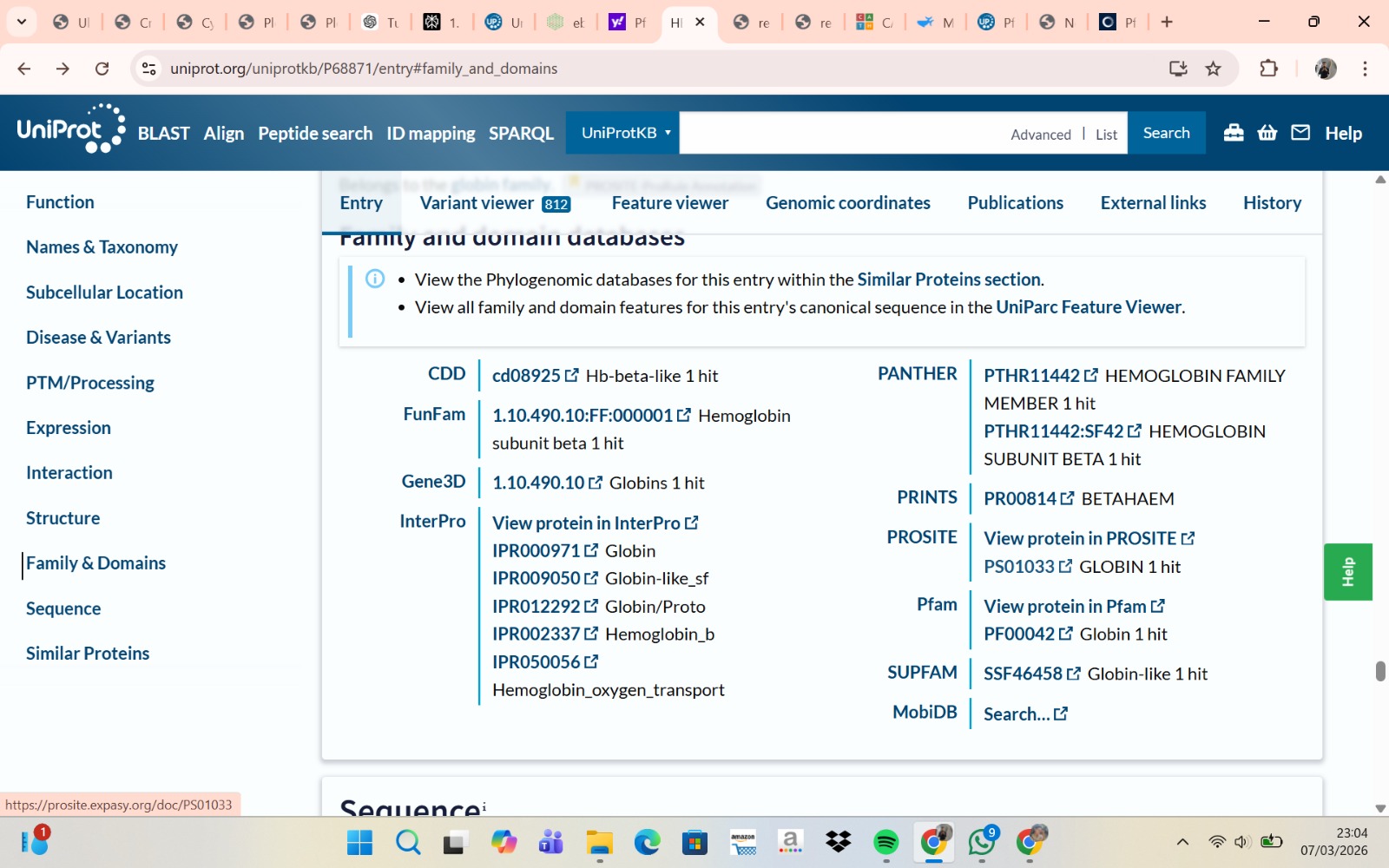Open the PF00042 Pfam link

[x=1019, y=635]
